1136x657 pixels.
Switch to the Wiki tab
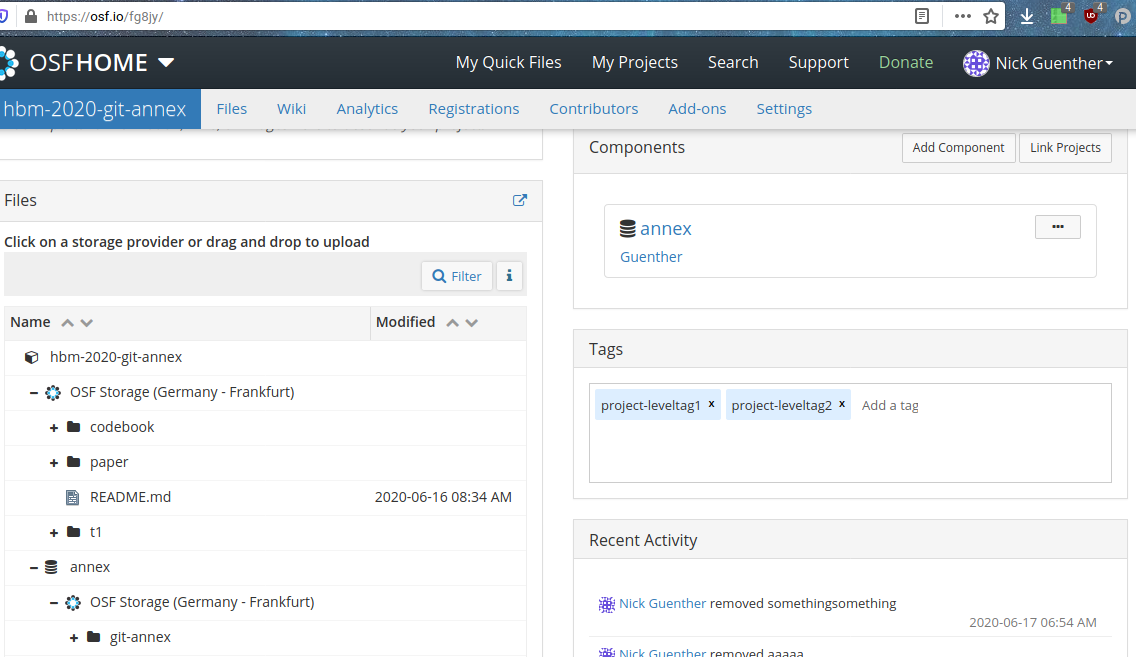(291, 109)
